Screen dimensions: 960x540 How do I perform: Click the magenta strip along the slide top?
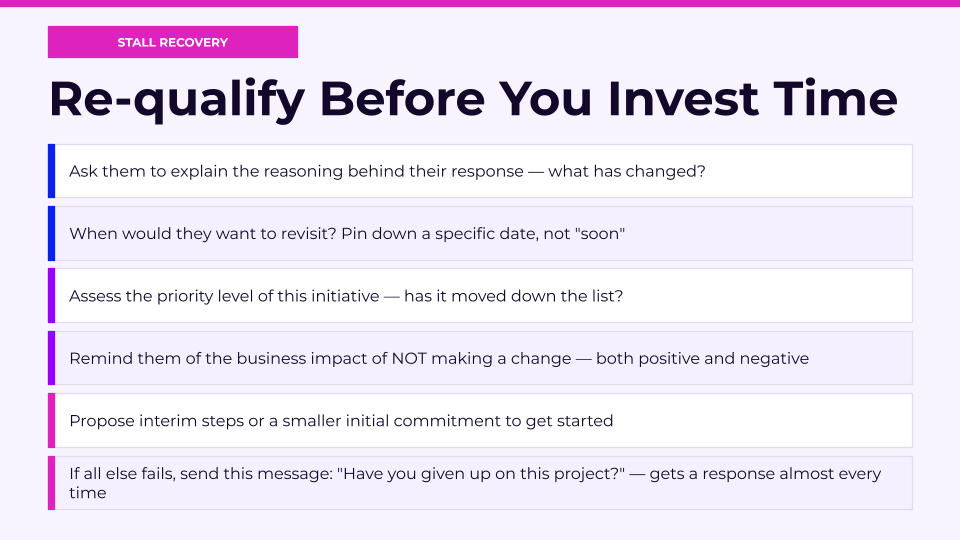[x=480, y=3]
